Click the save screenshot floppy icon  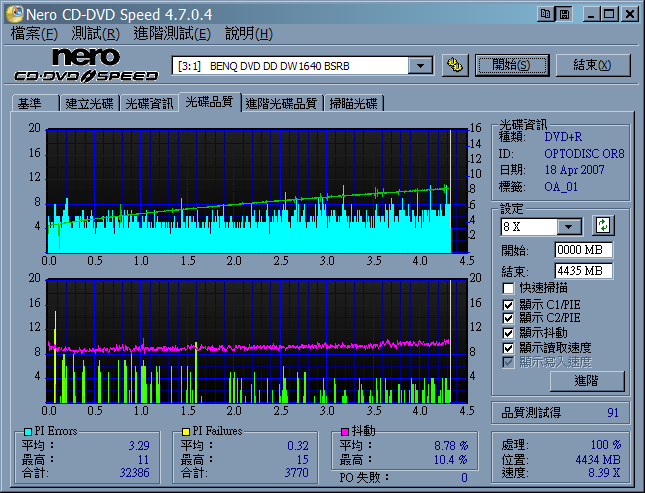pyautogui.click(x=564, y=14)
